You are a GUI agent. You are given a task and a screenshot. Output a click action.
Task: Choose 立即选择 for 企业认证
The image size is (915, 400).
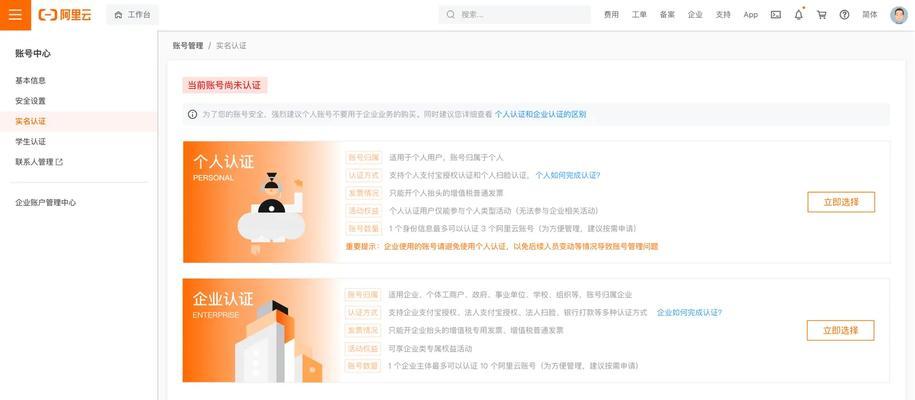[x=840, y=331]
